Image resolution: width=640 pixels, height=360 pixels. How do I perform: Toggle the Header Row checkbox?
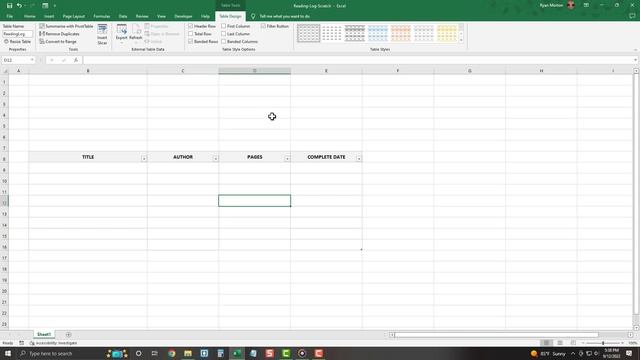coord(191,26)
